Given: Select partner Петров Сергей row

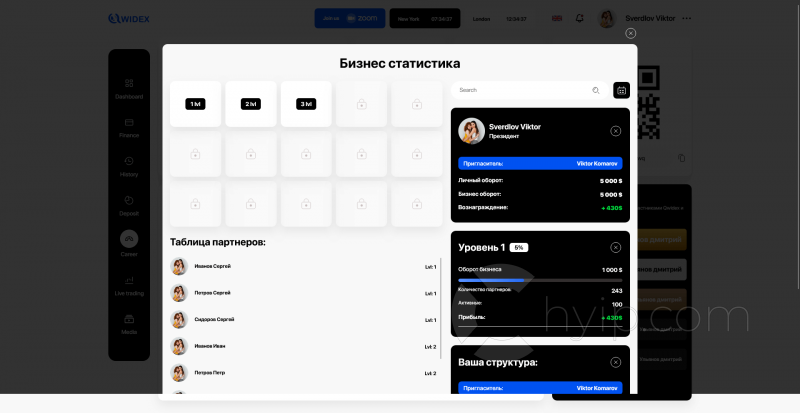Looking at the screenshot, I should [x=303, y=293].
